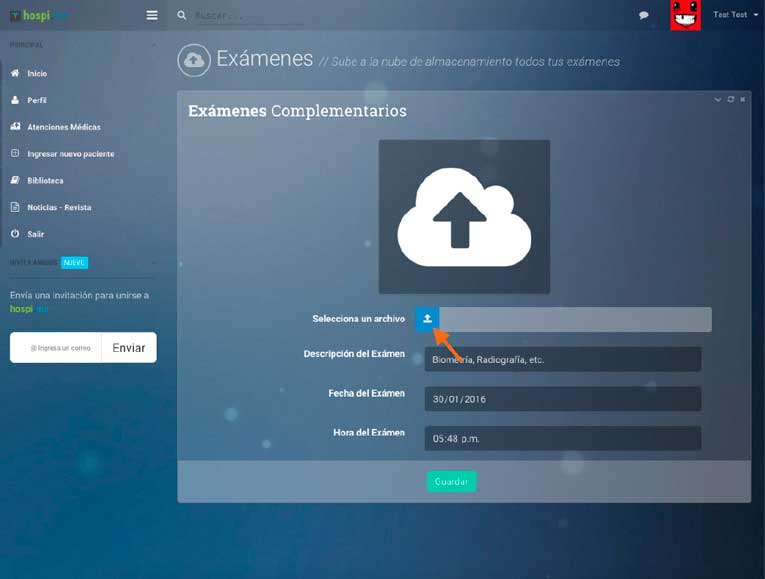Open the chat messages icon
Screen dimensions: 765x579
click(x=644, y=15)
